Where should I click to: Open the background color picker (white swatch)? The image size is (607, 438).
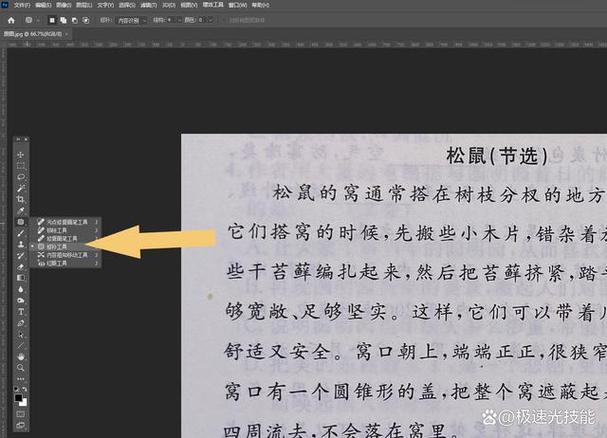point(24,403)
